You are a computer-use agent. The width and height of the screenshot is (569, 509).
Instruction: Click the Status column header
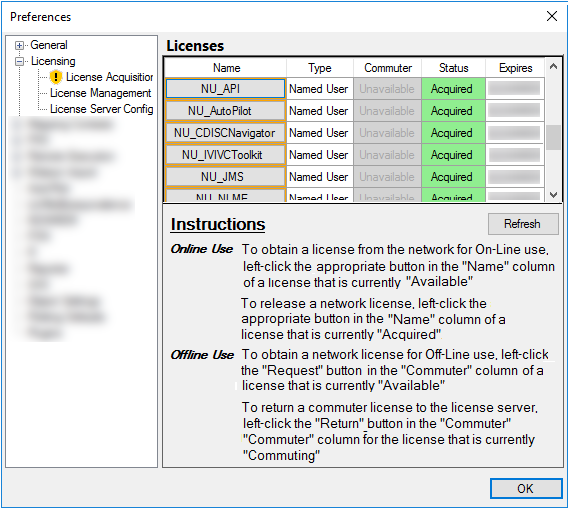pyautogui.click(x=454, y=68)
